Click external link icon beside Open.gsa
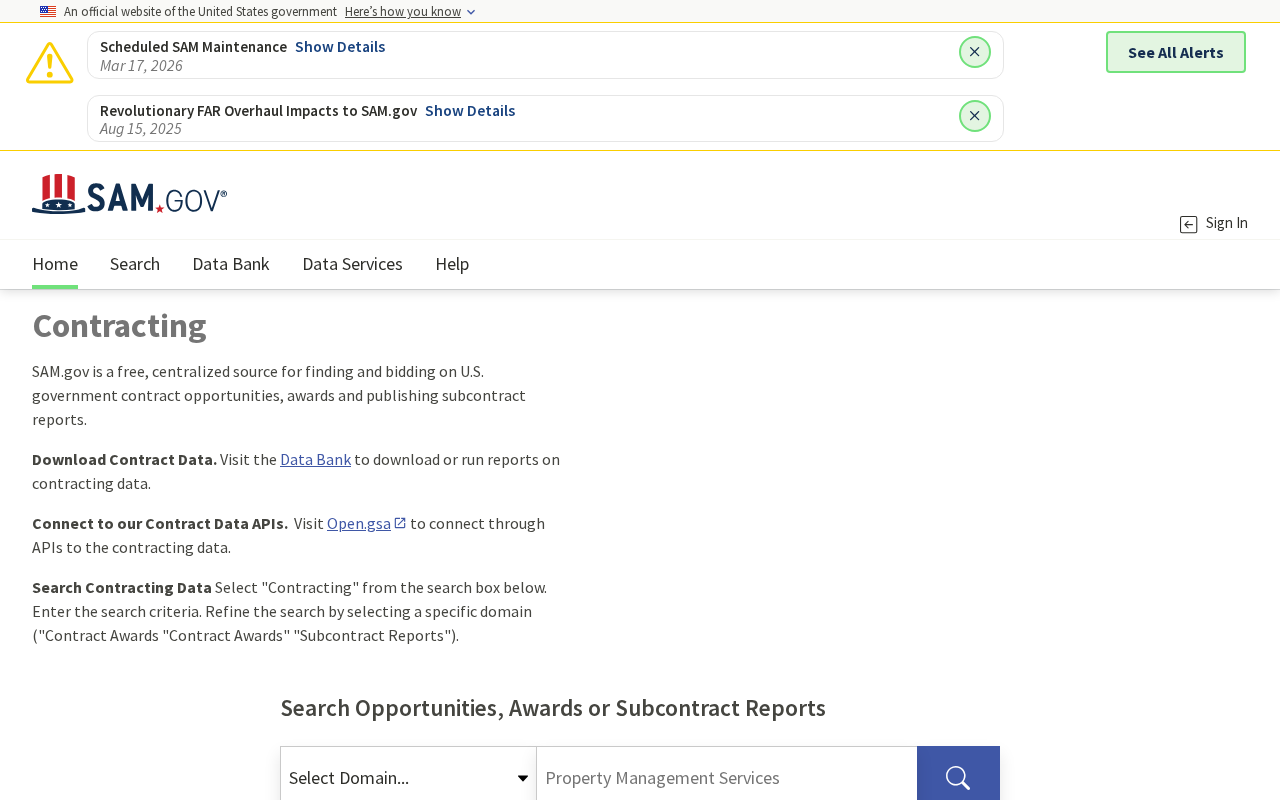1280x800 pixels. 400,523
